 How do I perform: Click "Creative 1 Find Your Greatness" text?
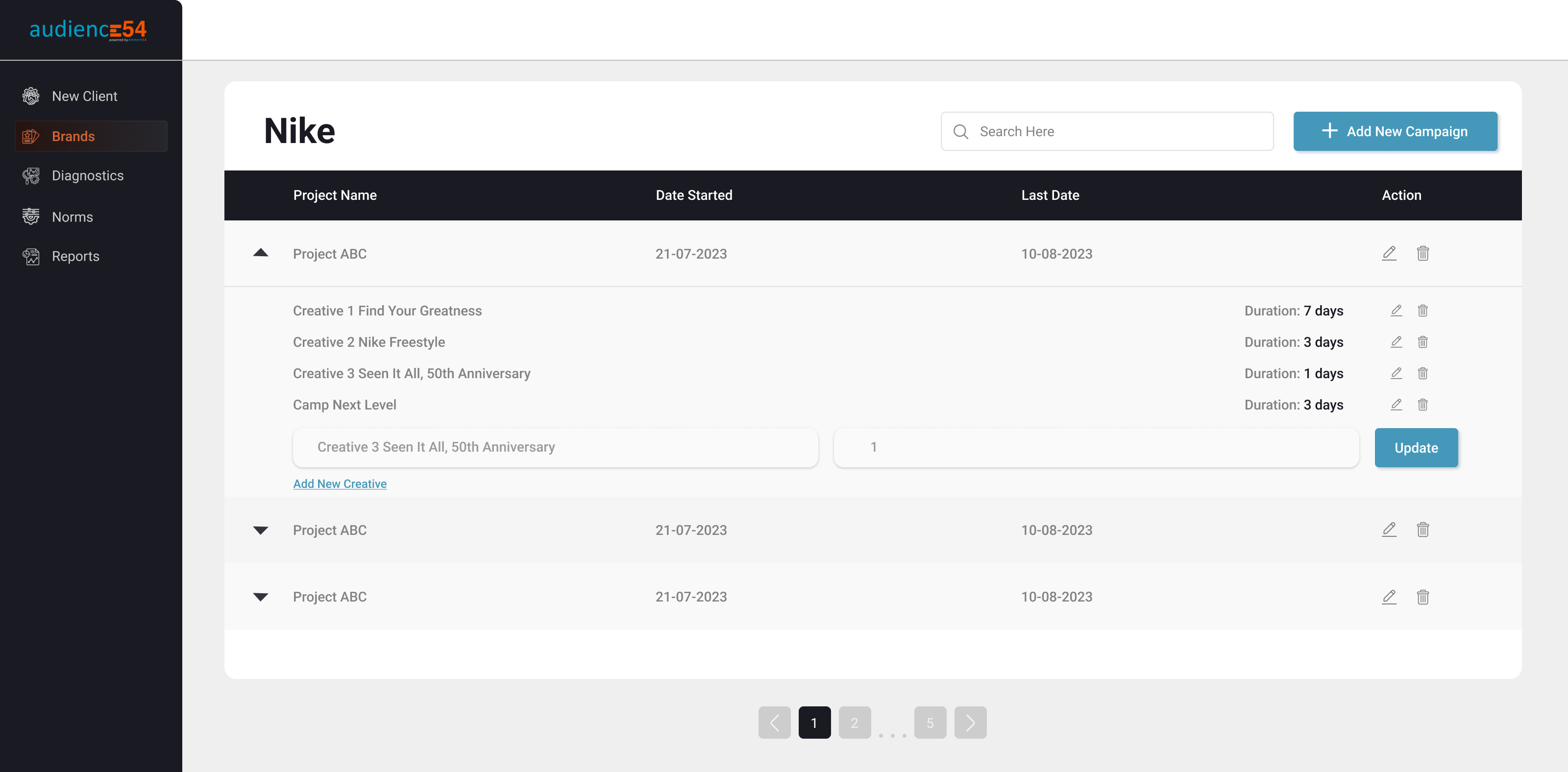(x=387, y=311)
